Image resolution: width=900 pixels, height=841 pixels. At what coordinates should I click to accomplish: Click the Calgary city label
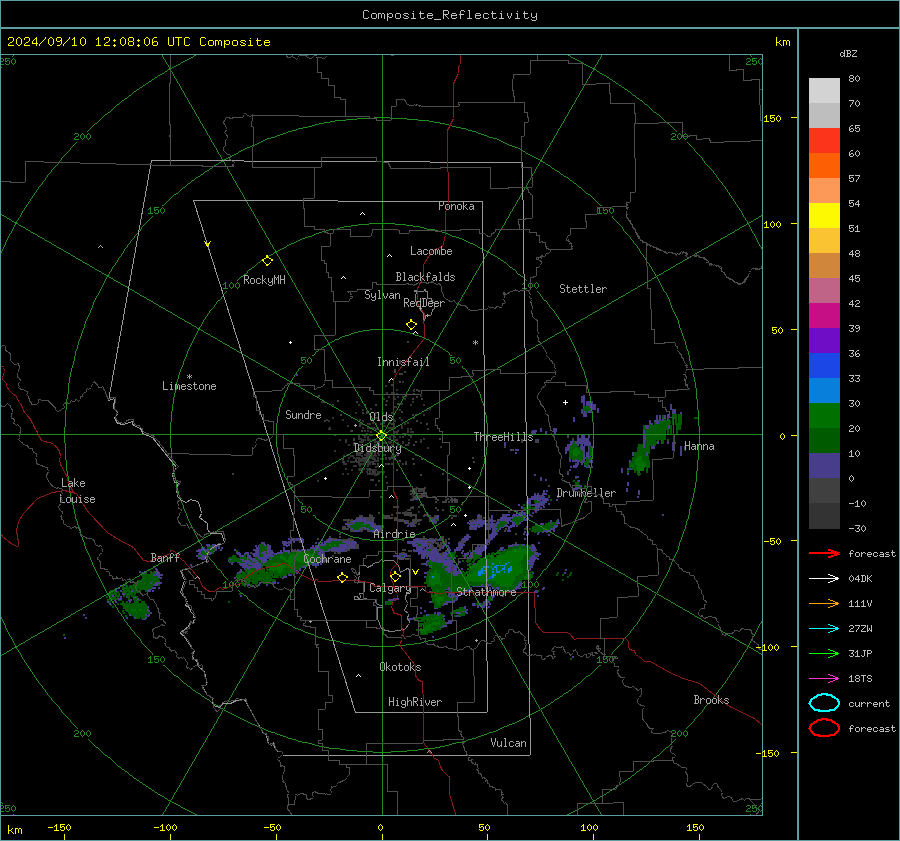390,588
